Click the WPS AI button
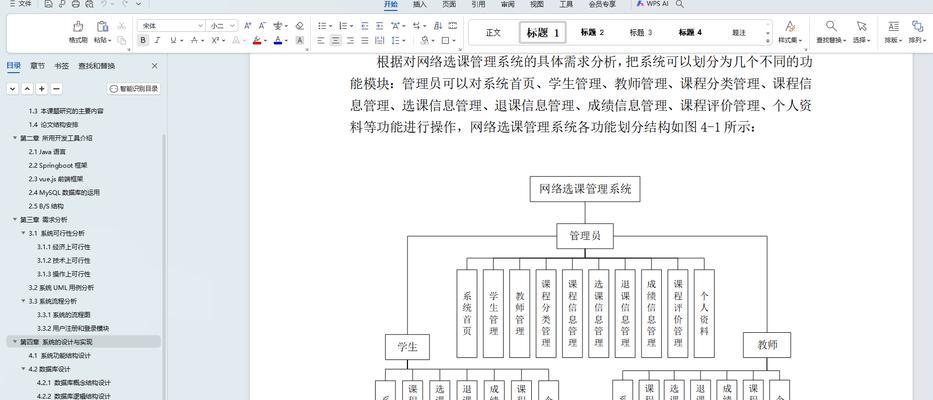Image resolution: width=933 pixels, height=400 pixels. click(652, 4)
